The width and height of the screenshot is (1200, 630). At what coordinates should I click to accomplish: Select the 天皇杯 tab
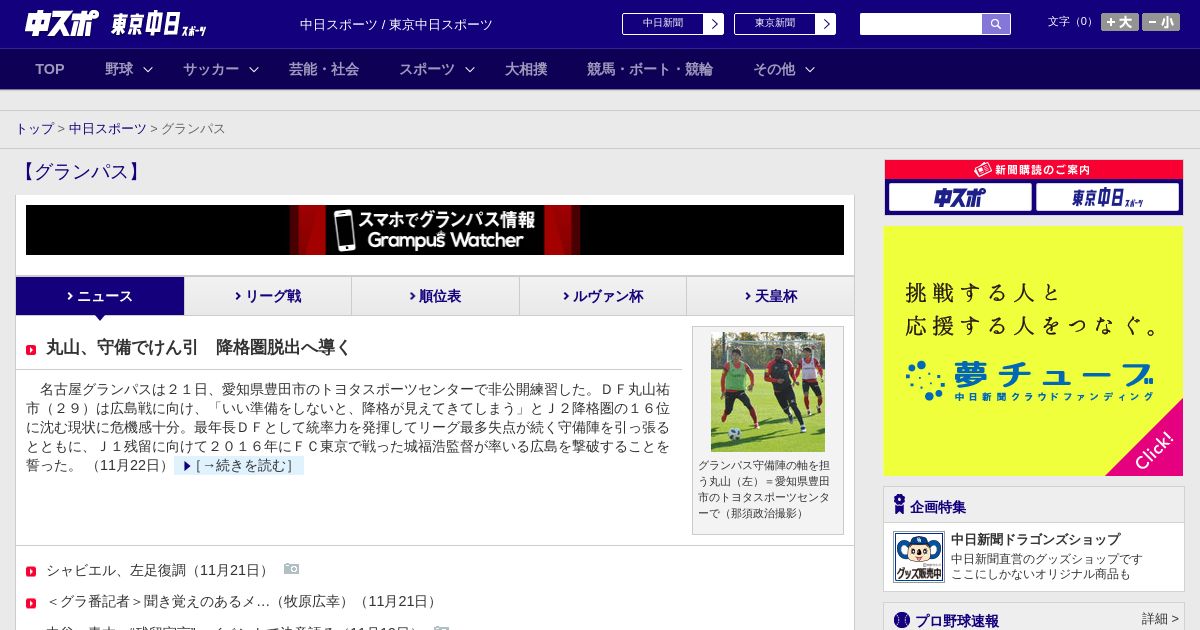click(x=770, y=296)
